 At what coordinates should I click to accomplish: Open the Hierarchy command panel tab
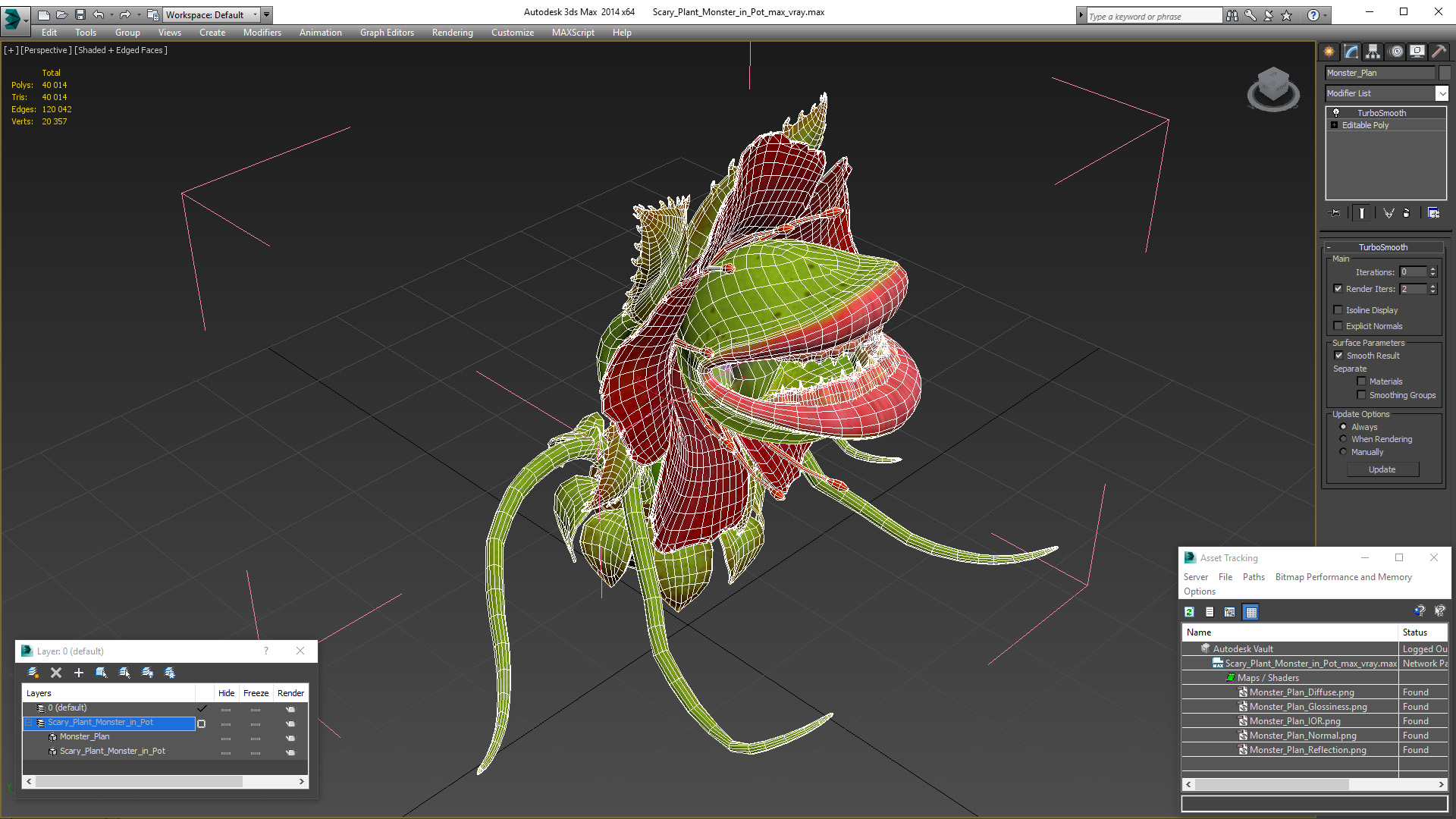1373,52
